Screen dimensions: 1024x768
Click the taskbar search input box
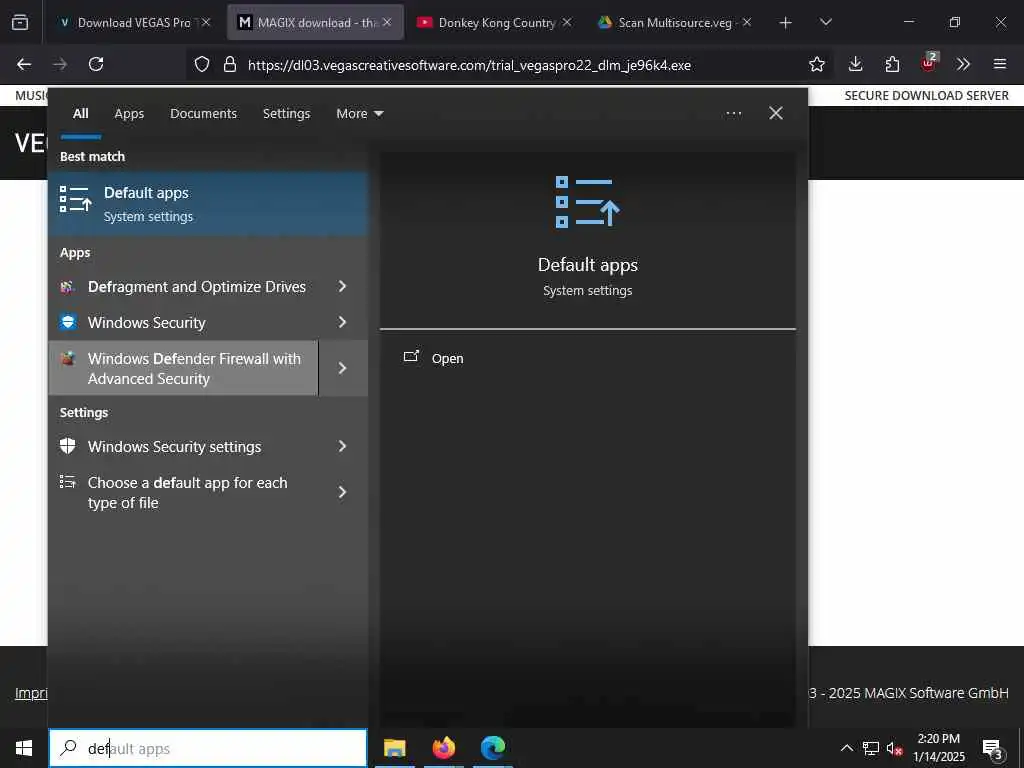tap(208, 748)
